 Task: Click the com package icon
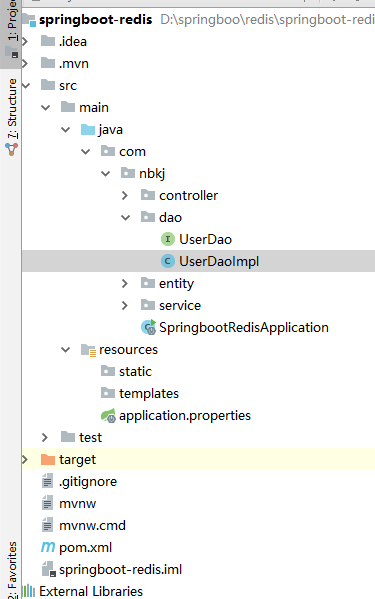pyautogui.click(x=108, y=151)
